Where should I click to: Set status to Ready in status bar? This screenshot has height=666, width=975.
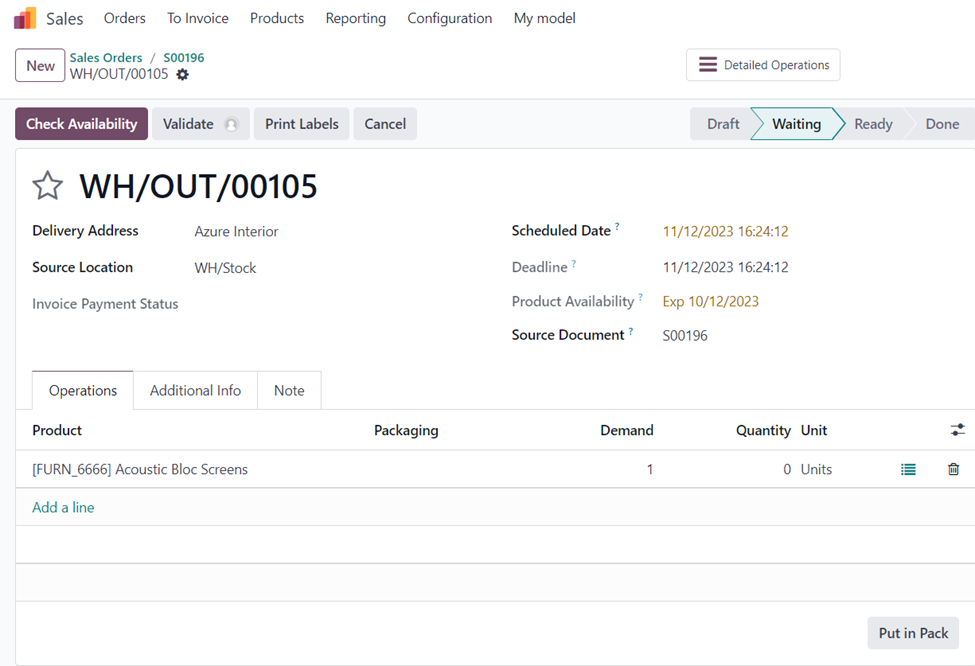(x=872, y=124)
